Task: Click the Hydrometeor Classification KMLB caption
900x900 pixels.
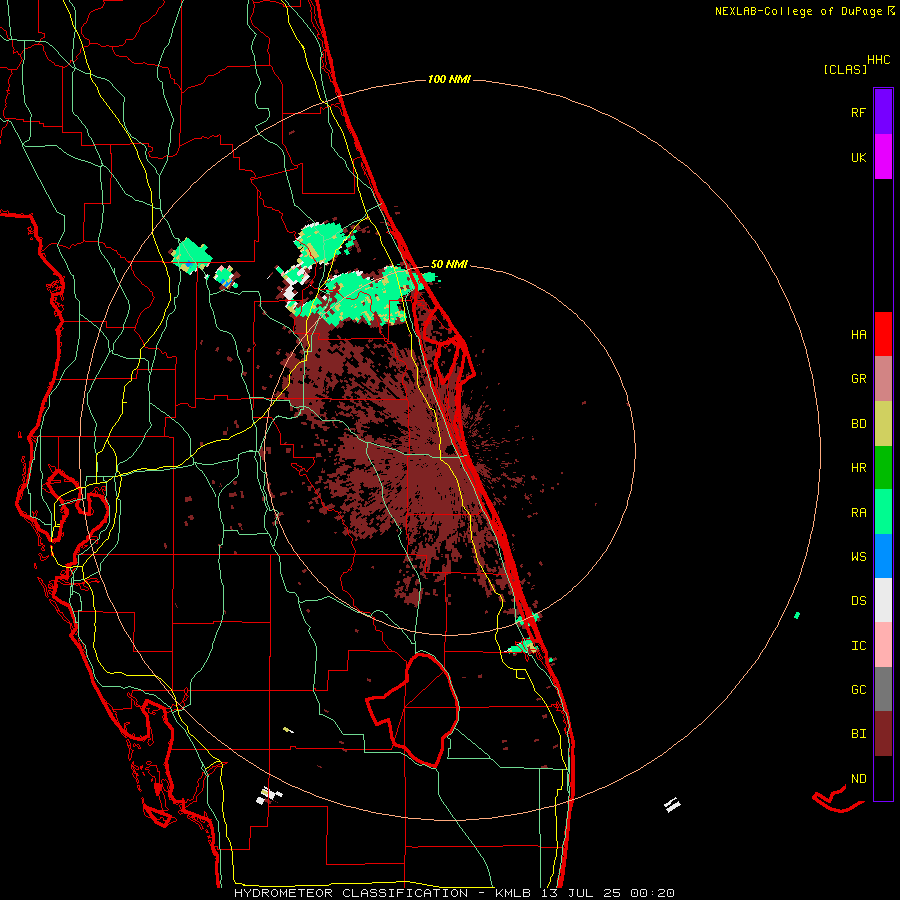Action: coord(454,893)
